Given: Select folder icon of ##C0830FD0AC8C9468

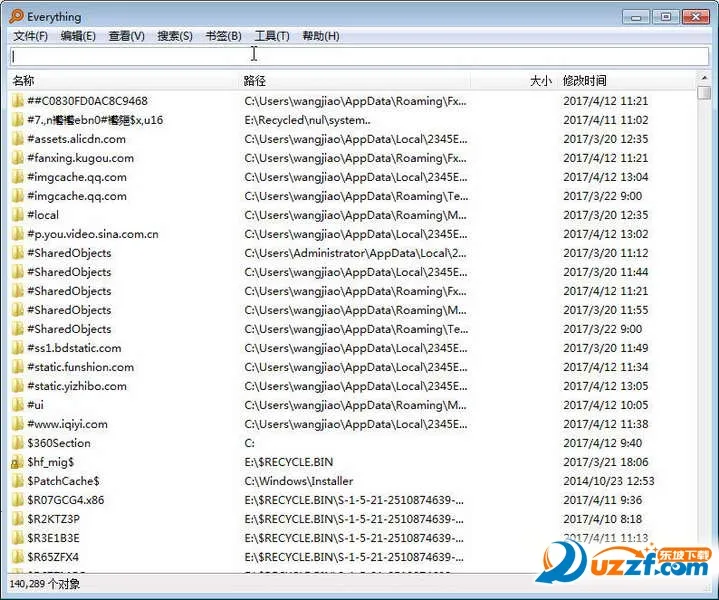Looking at the screenshot, I should 17,100.
